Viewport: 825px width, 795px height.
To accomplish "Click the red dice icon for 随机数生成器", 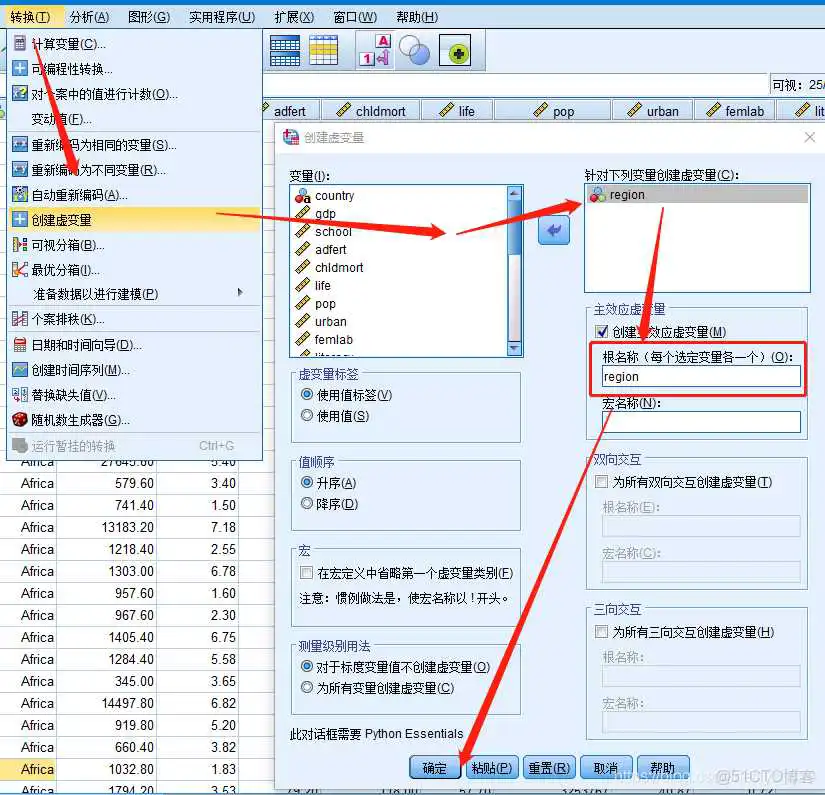I will (19, 420).
